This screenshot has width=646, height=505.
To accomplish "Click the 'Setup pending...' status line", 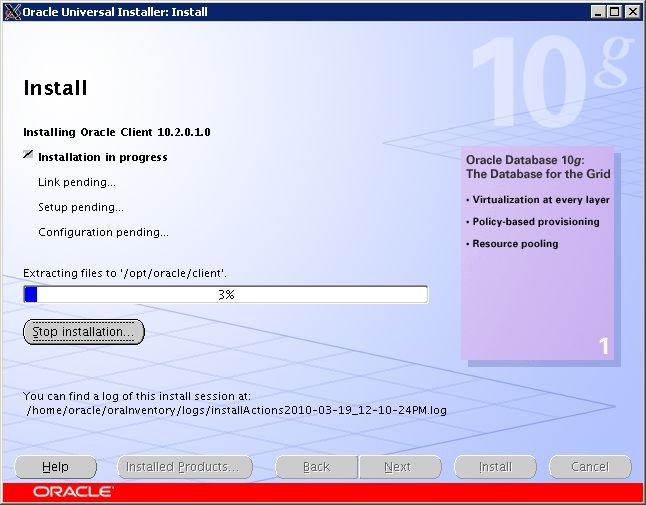I will coord(81,207).
